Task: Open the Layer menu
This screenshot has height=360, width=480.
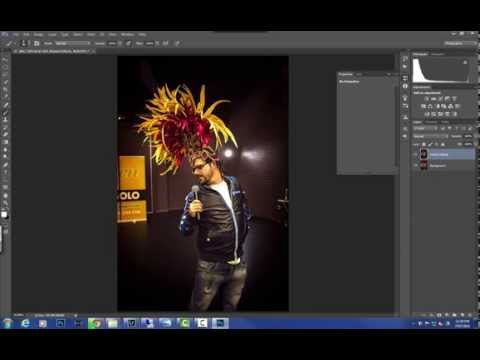Action: tap(52, 34)
